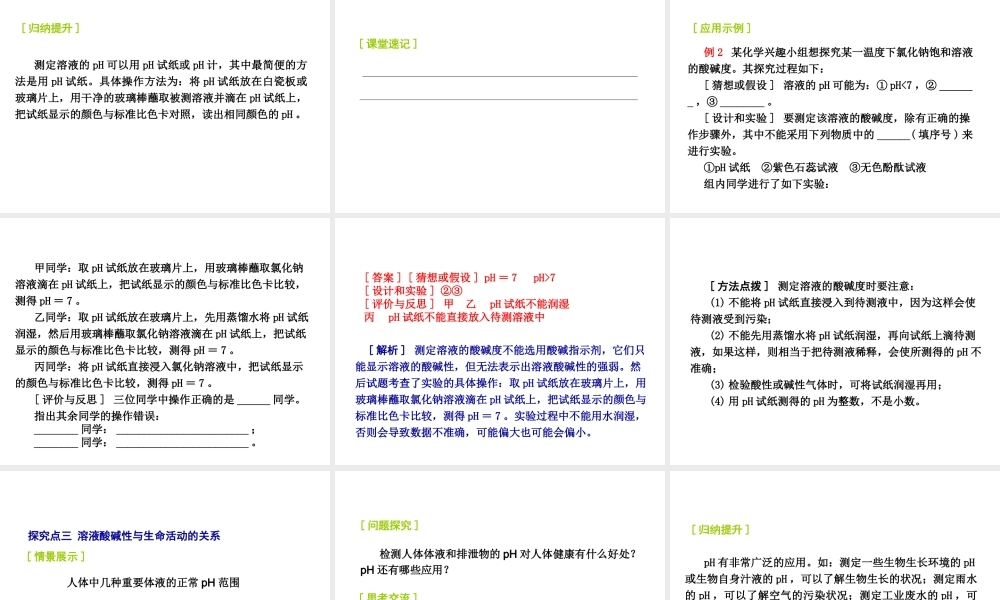Select the 问题探究 slide about 人体体液
The width and height of the screenshot is (1000, 600).
click(499, 536)
